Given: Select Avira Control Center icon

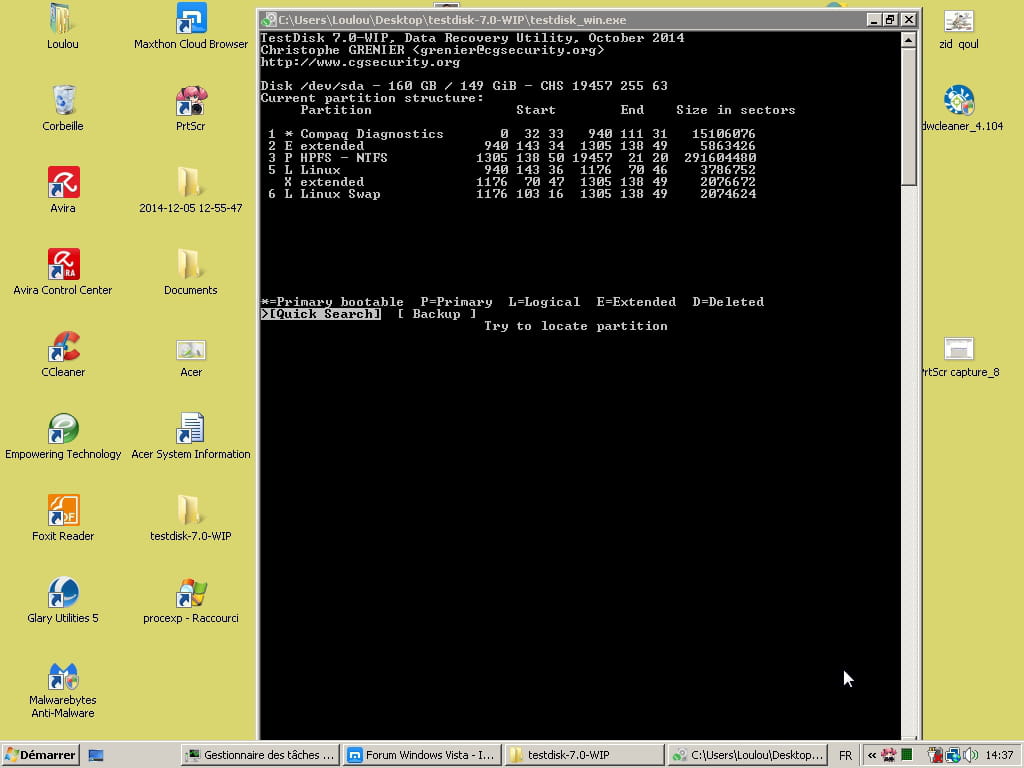Looking at the screenshot, I should (63, 272).
